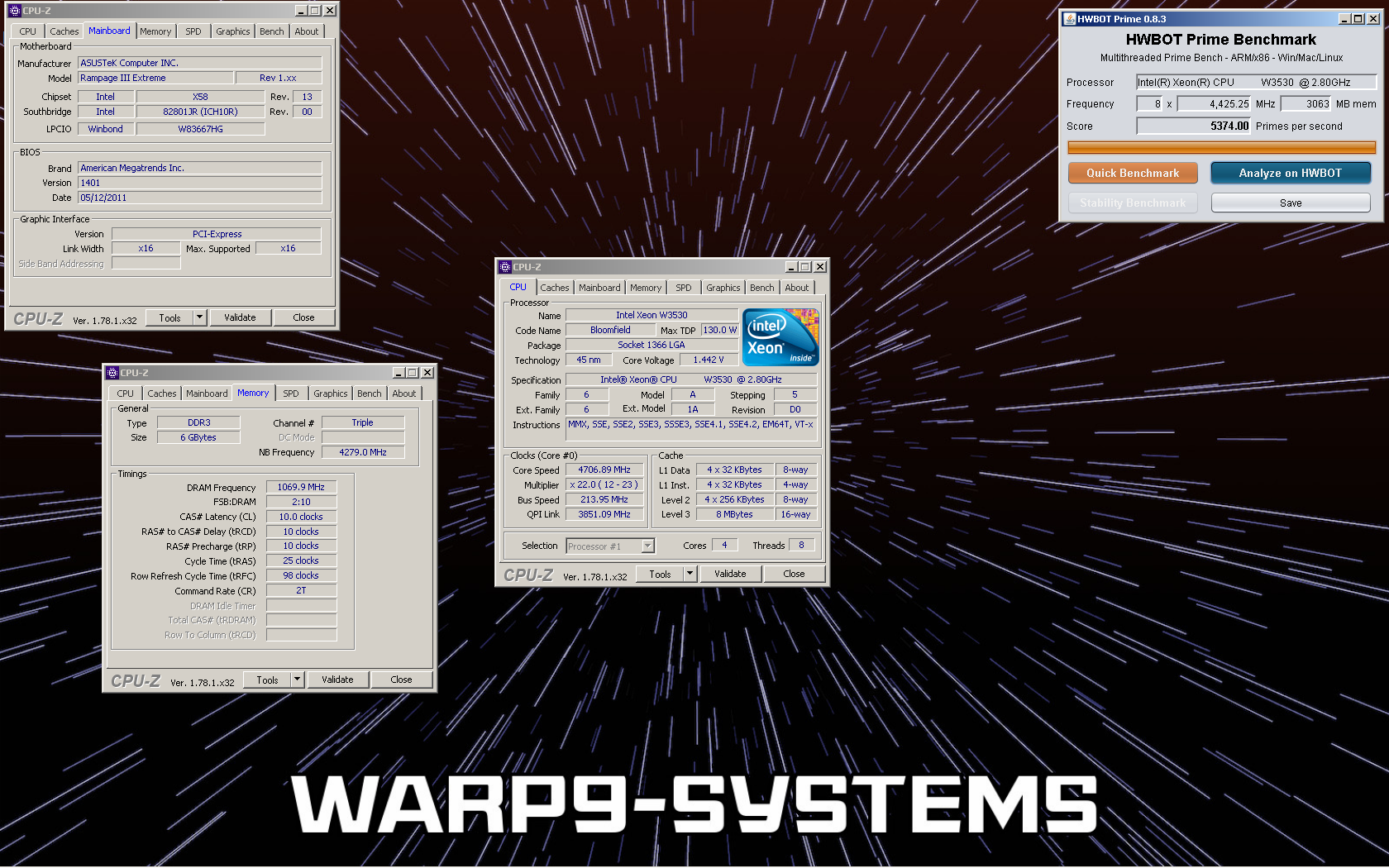The image size is (1389, 868).
Task: Click the CAS# Latency value 10.0 clocks
Action: [301, 517]
